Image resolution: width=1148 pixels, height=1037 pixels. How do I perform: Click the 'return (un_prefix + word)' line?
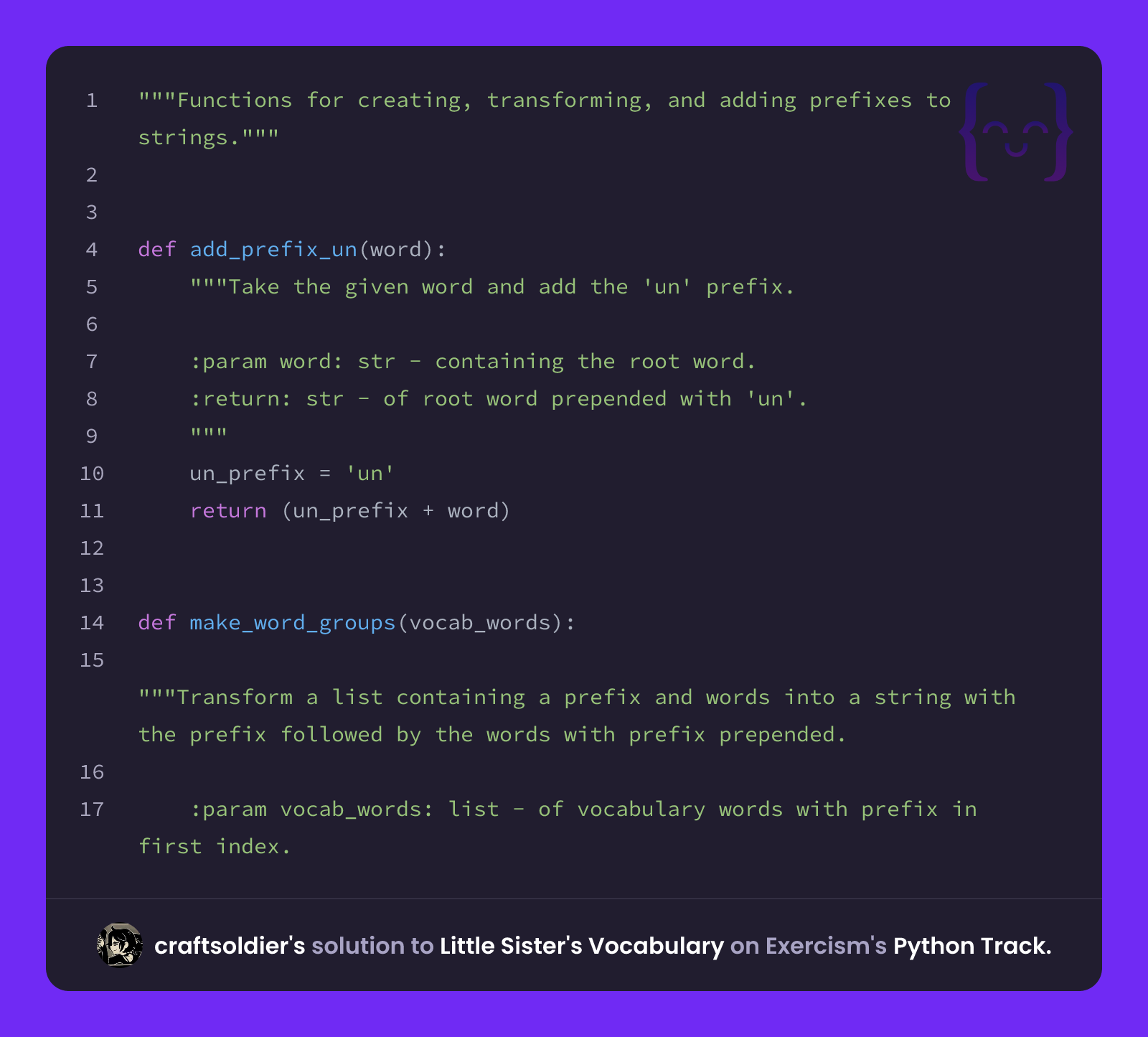click(350, 510)
